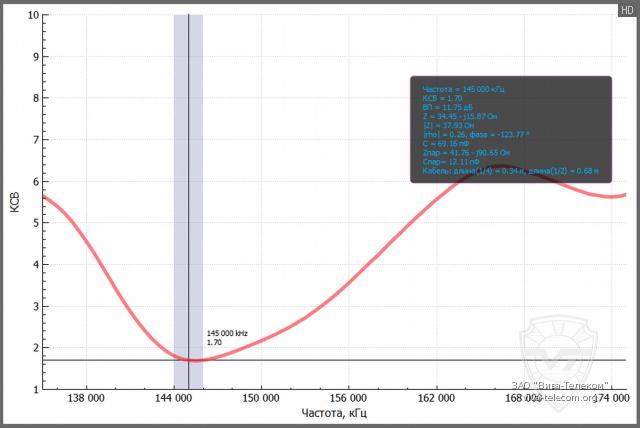
Task: Click the 'ВП = 11.75 дБ' tooltip line
Action: pos(447,107)
